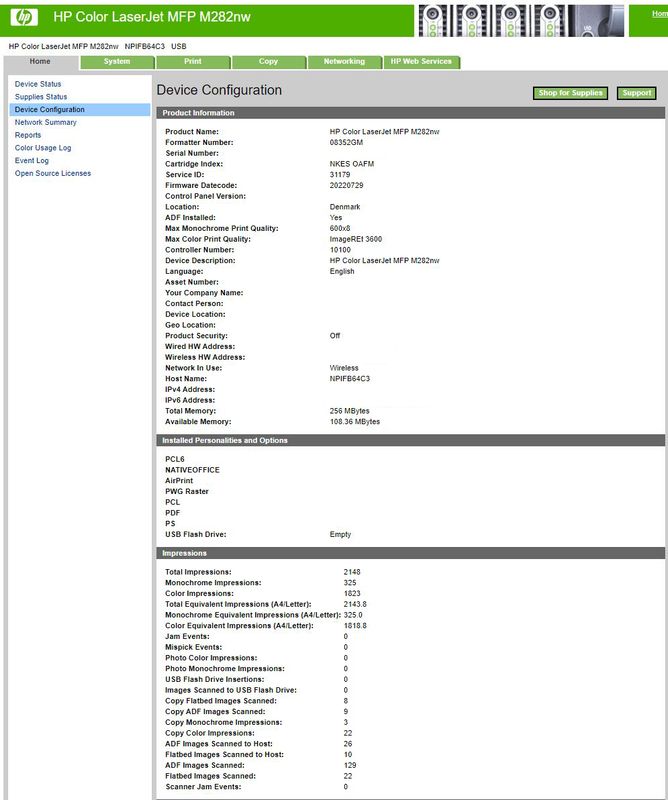Open the HP Web Services tab
This screenshot has width=668, height=800.
(422, 62)
